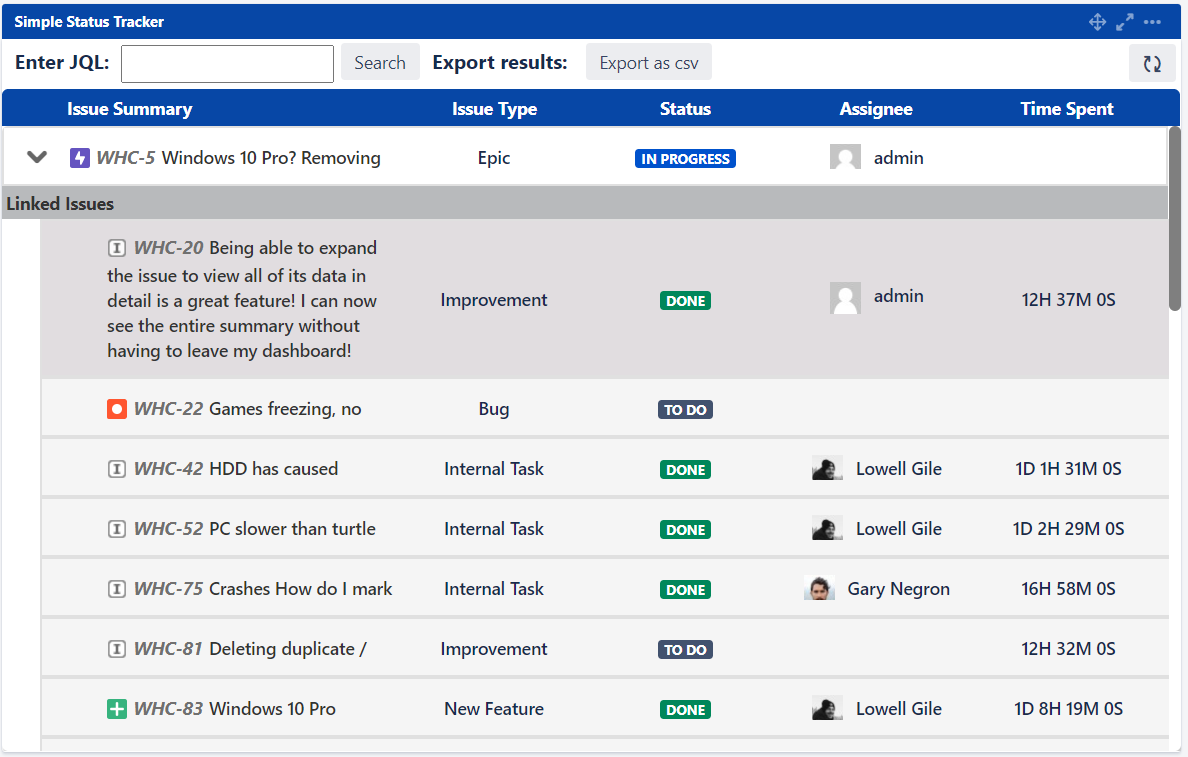
Task: Click admin avatar in the WHC-5 row
Action: click(x=846, y=158)
